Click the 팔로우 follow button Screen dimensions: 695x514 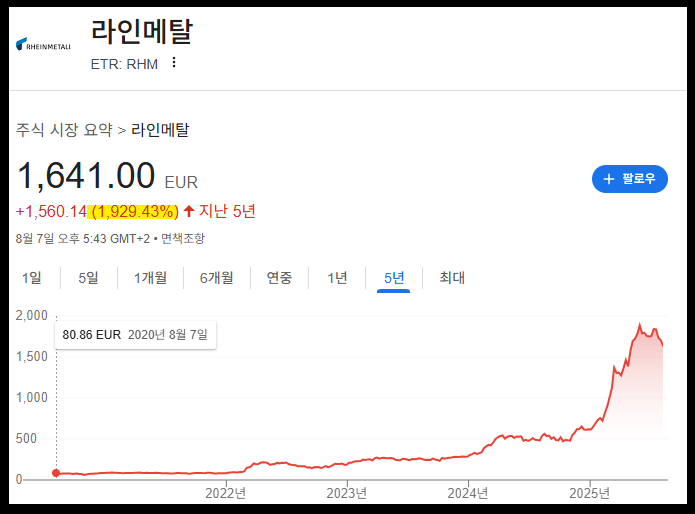pyautogui.click(x=629, y=179)
